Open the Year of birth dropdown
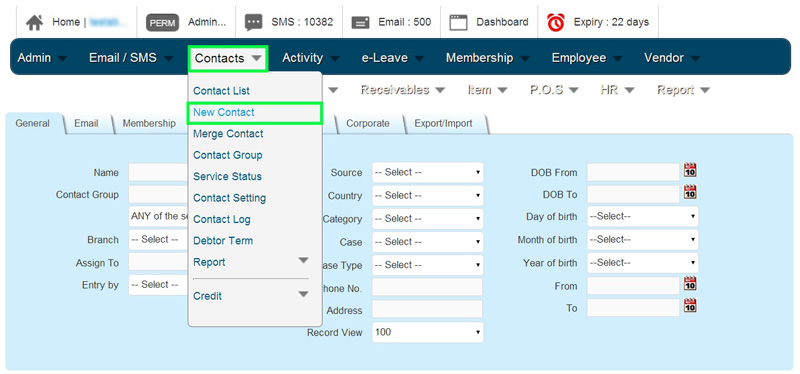Viewport: 800px width, 374px height. pos(642,263)
